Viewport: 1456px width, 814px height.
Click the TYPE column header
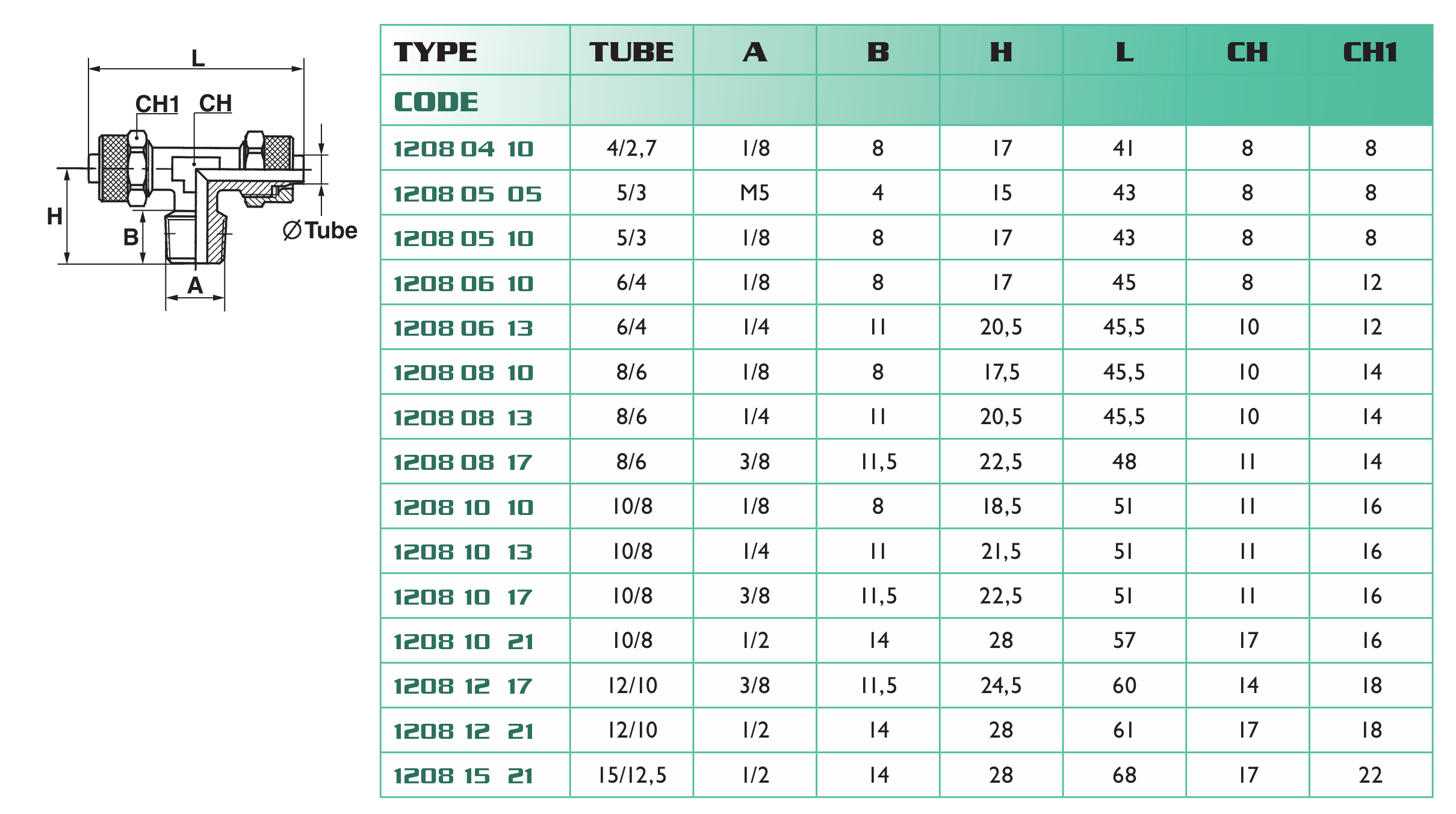(x=435, y=52)
